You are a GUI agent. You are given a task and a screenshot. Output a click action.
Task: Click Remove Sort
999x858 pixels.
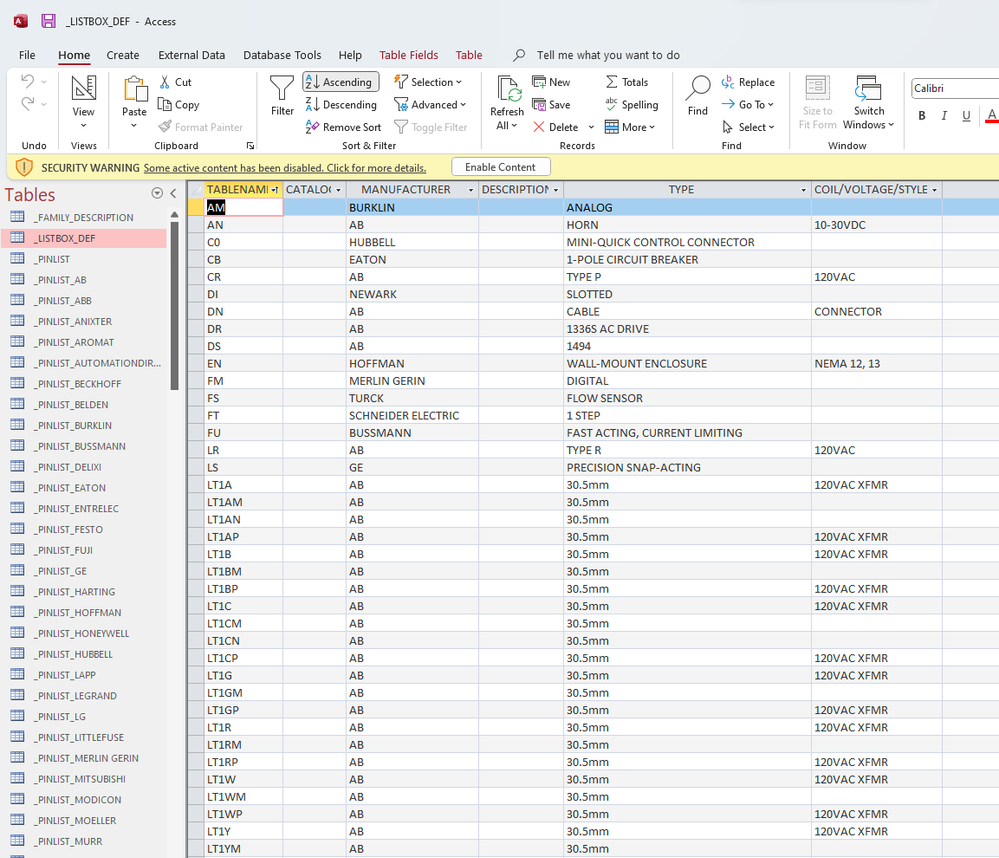(x=343, y=127)
